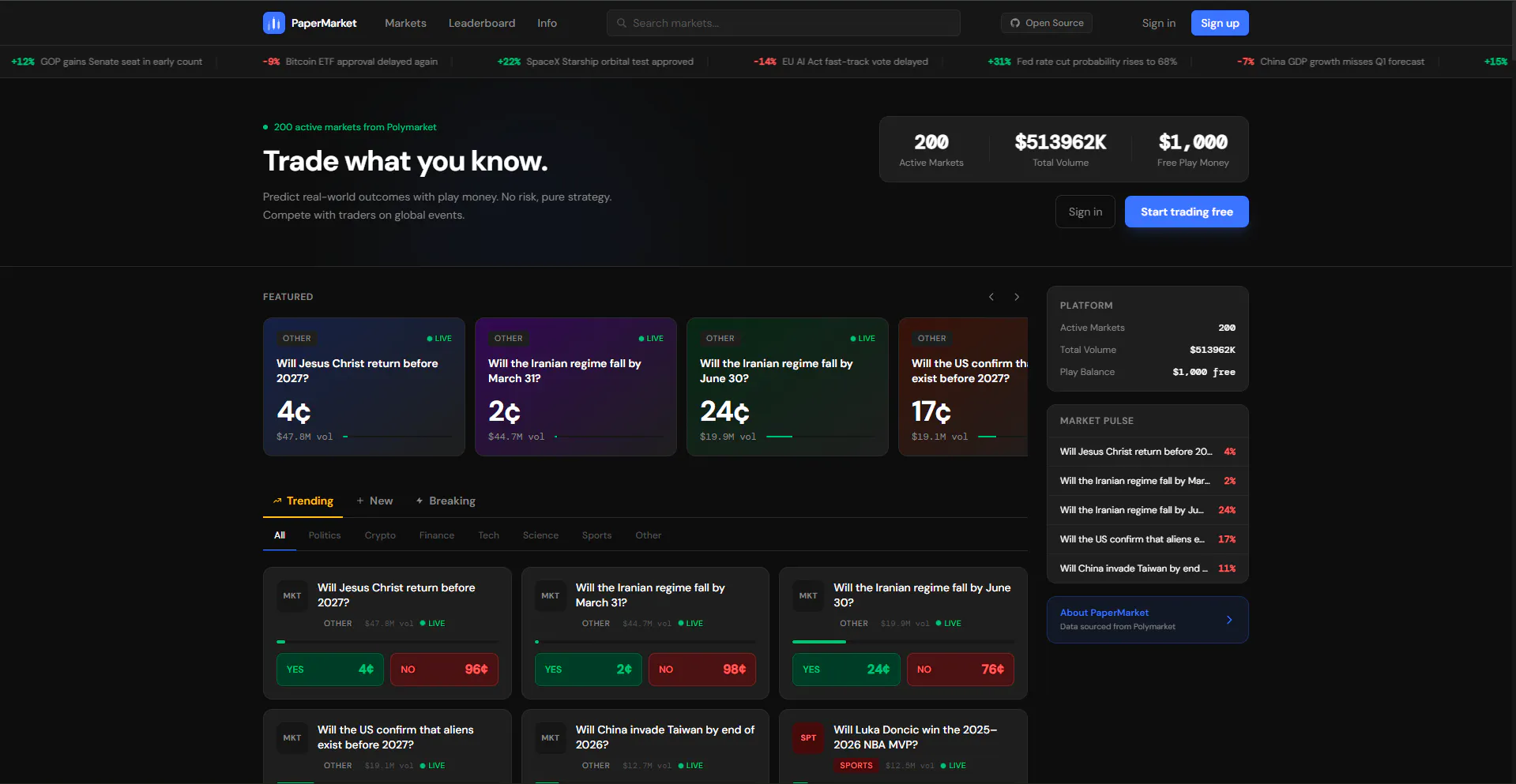Click ticker item GOP gains Senate seat
The image size is (1516, 784).
[107, 62]
